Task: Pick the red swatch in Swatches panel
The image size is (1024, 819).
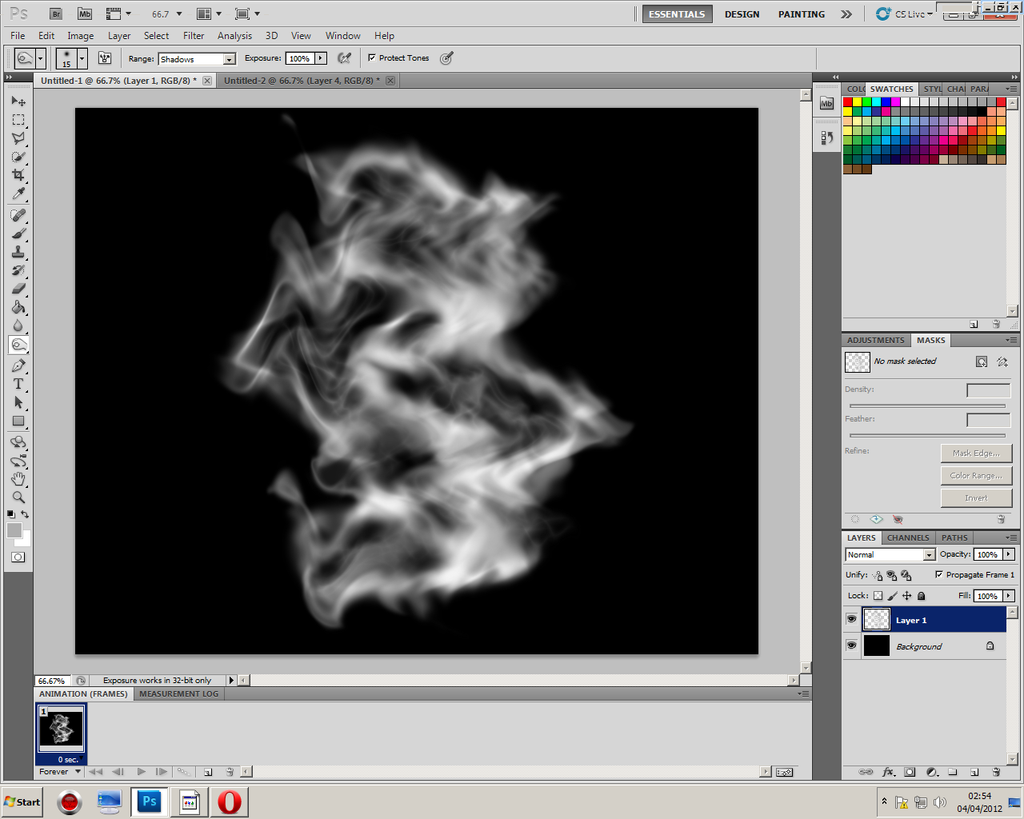Action: (x=848, y=102)
